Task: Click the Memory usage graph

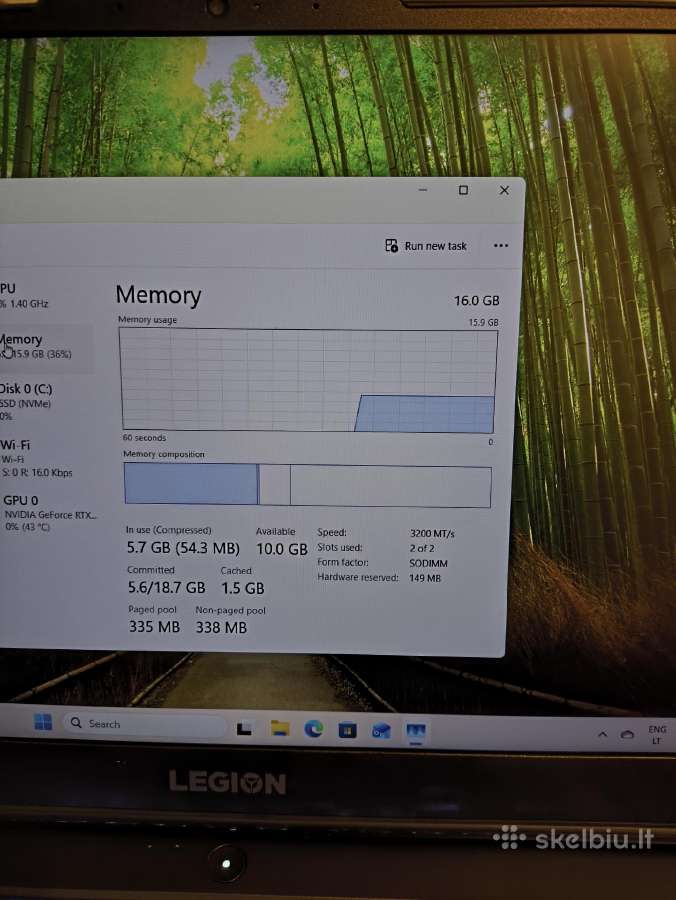Action: pyautogui.click(x=308, y=380)
